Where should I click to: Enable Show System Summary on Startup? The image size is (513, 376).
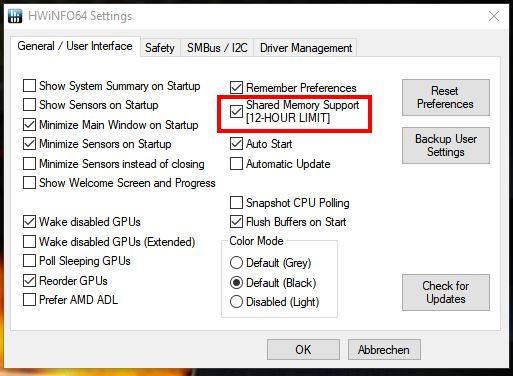[x=29, y=85]
